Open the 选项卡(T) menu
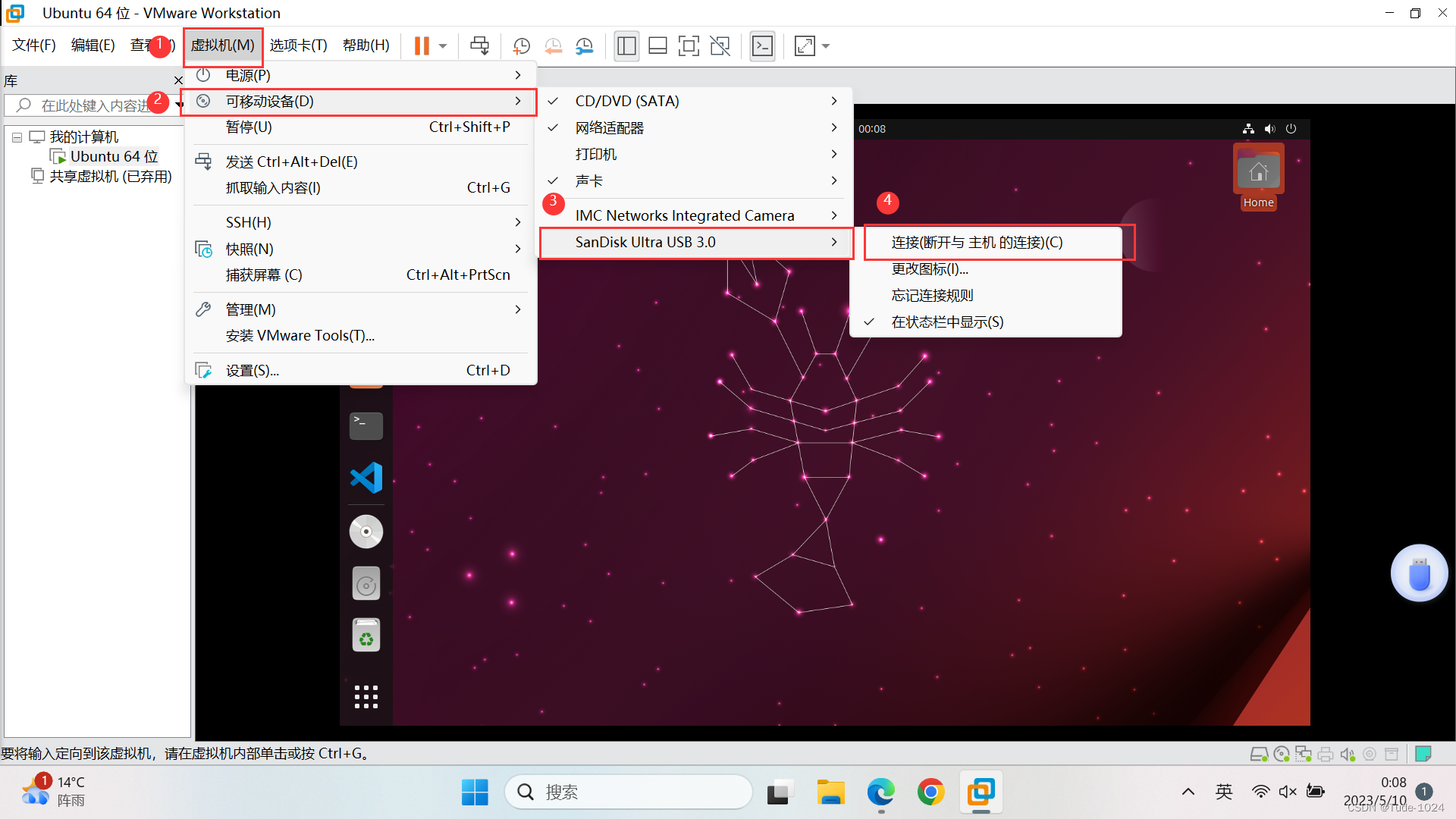The image size is (1456, 819). coord(298,45)
